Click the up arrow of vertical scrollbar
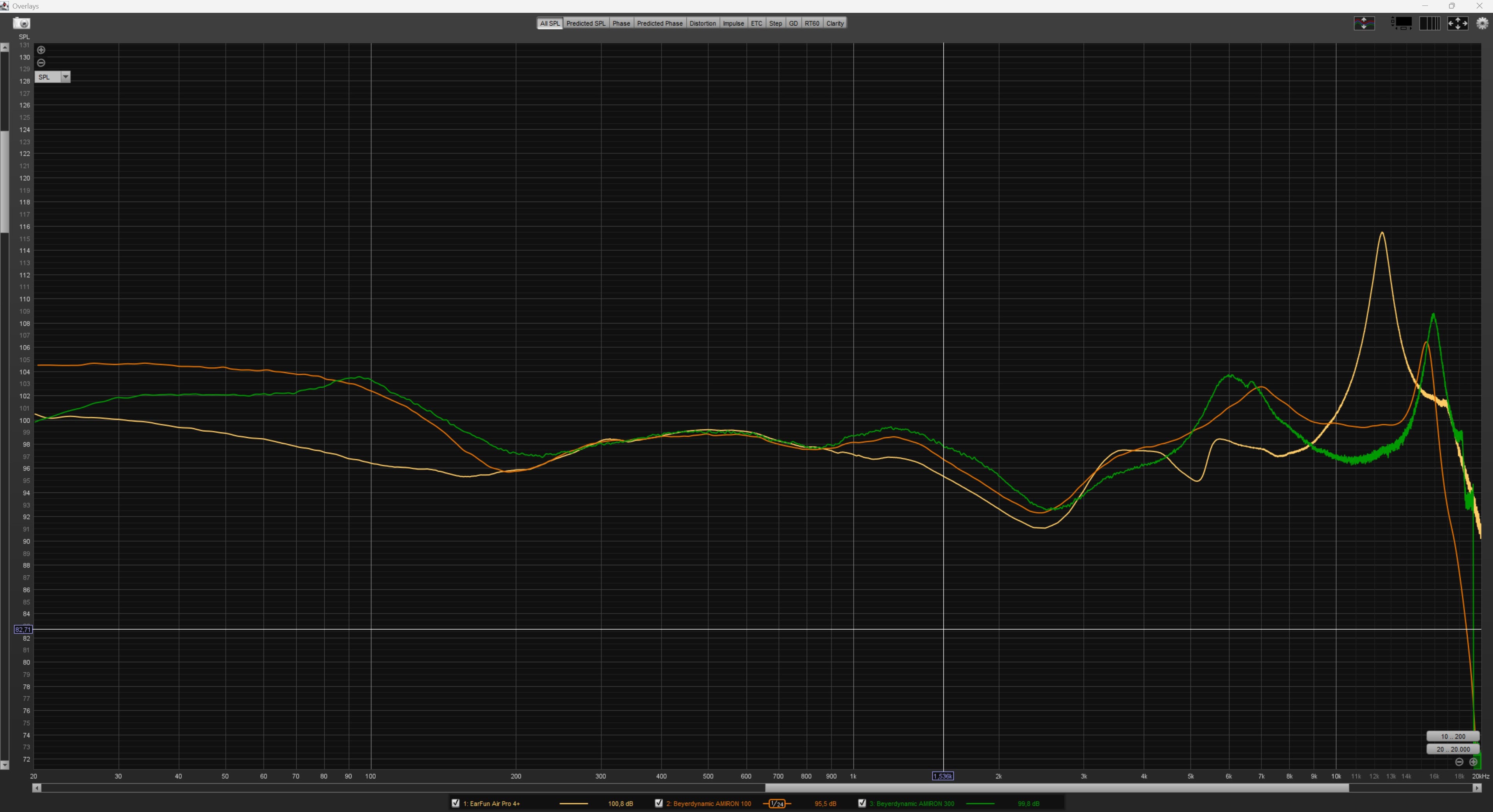This screenshot has width=1493, height=812. pos(5,47)
